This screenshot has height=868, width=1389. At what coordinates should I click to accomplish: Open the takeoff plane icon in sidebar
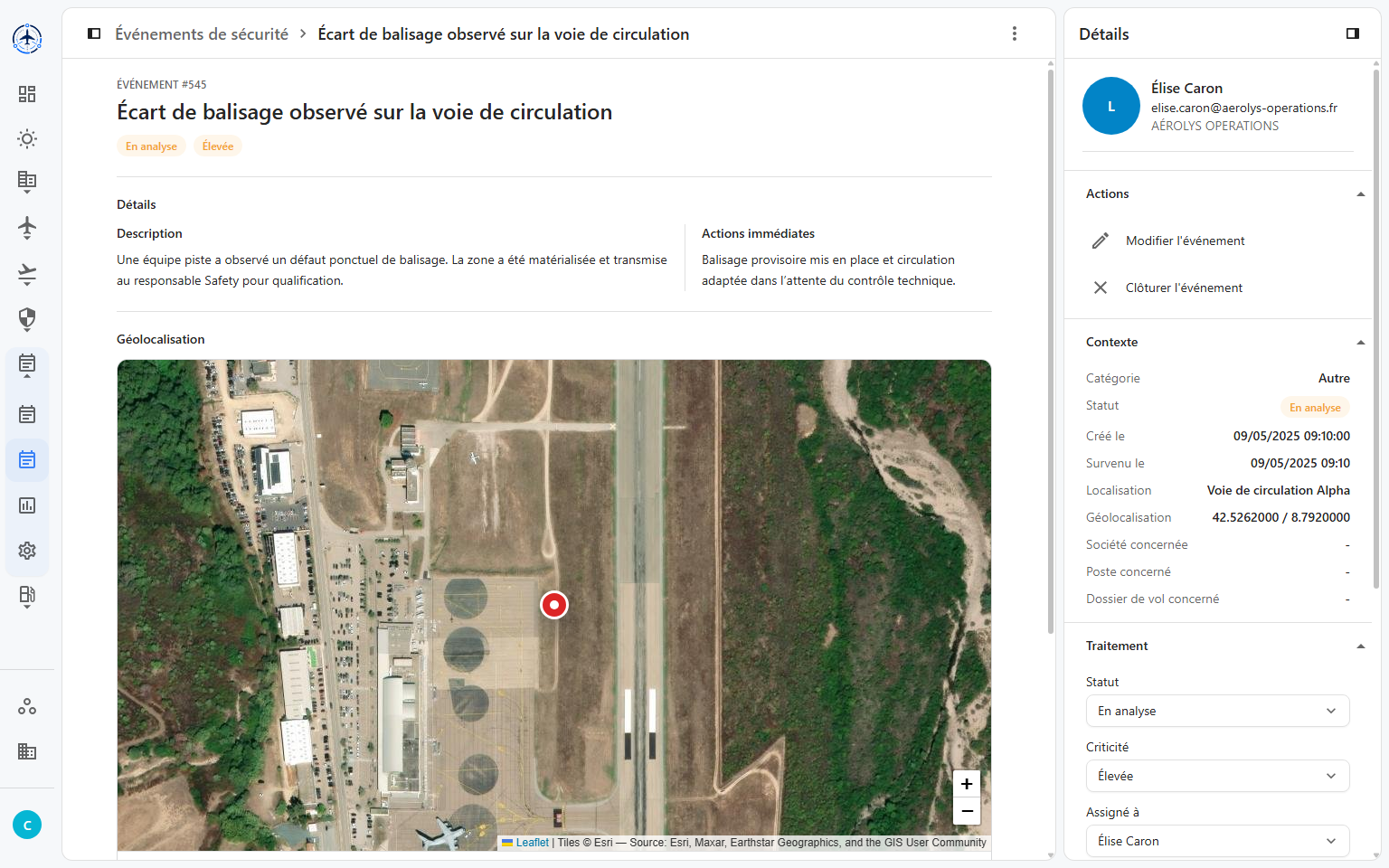[x=27, y=273]
